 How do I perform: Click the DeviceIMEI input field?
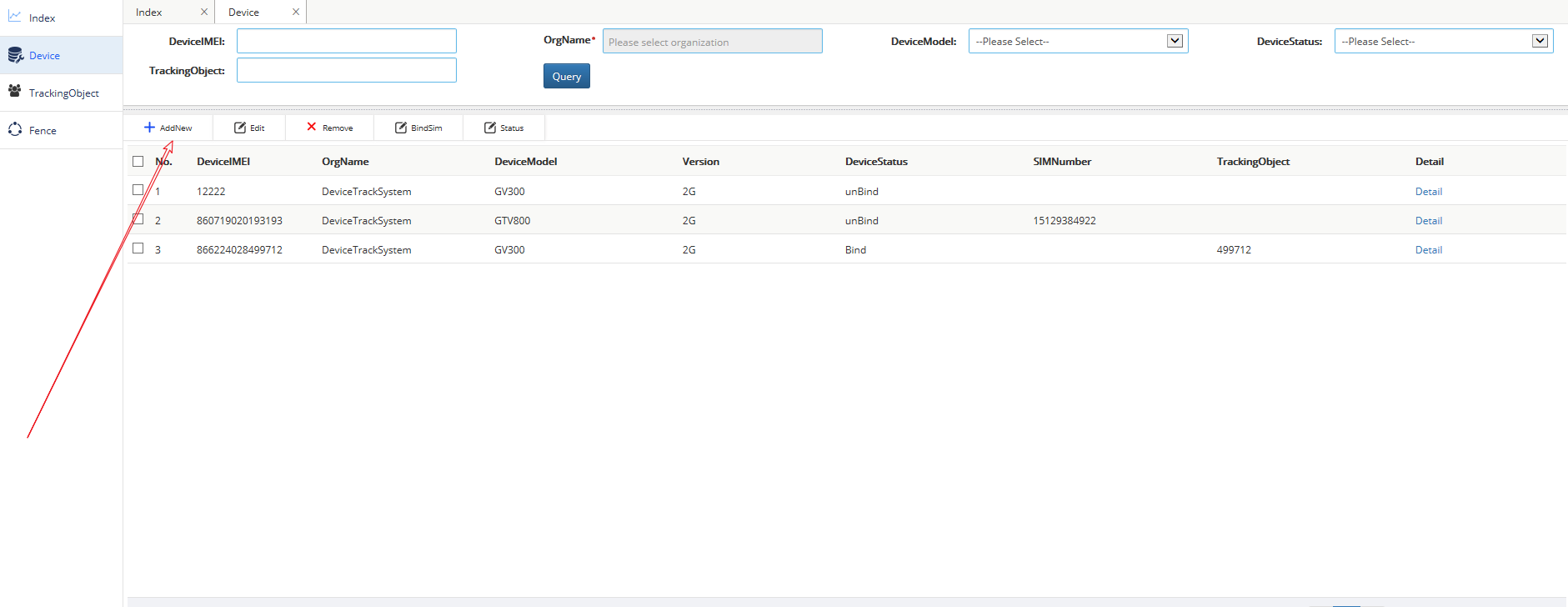pyautogui.click(x=346, y=41)
